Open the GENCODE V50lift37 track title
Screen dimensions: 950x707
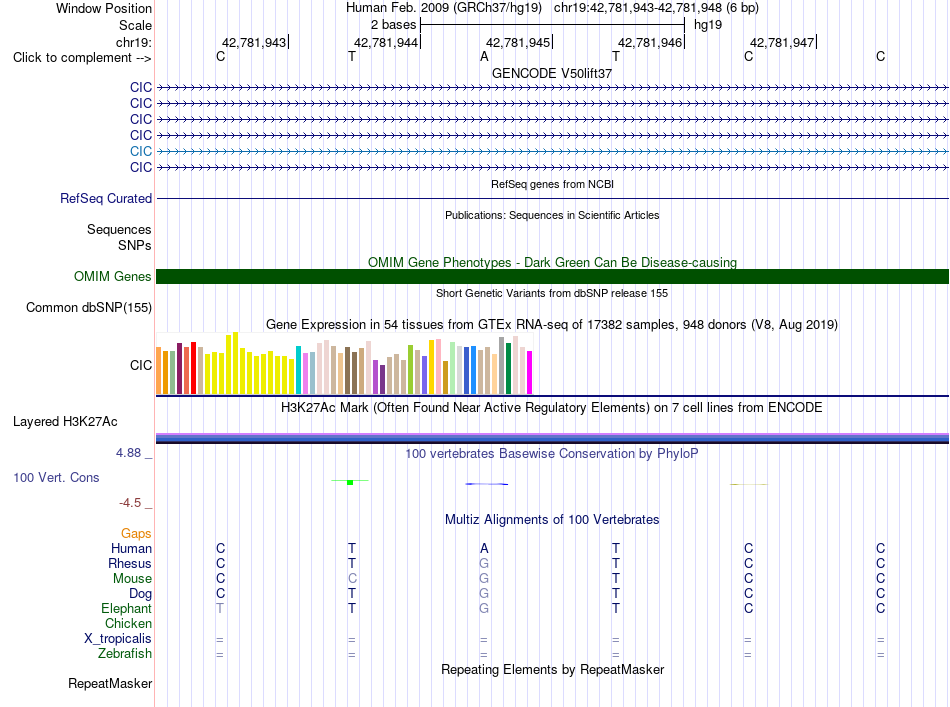[552, 73]
